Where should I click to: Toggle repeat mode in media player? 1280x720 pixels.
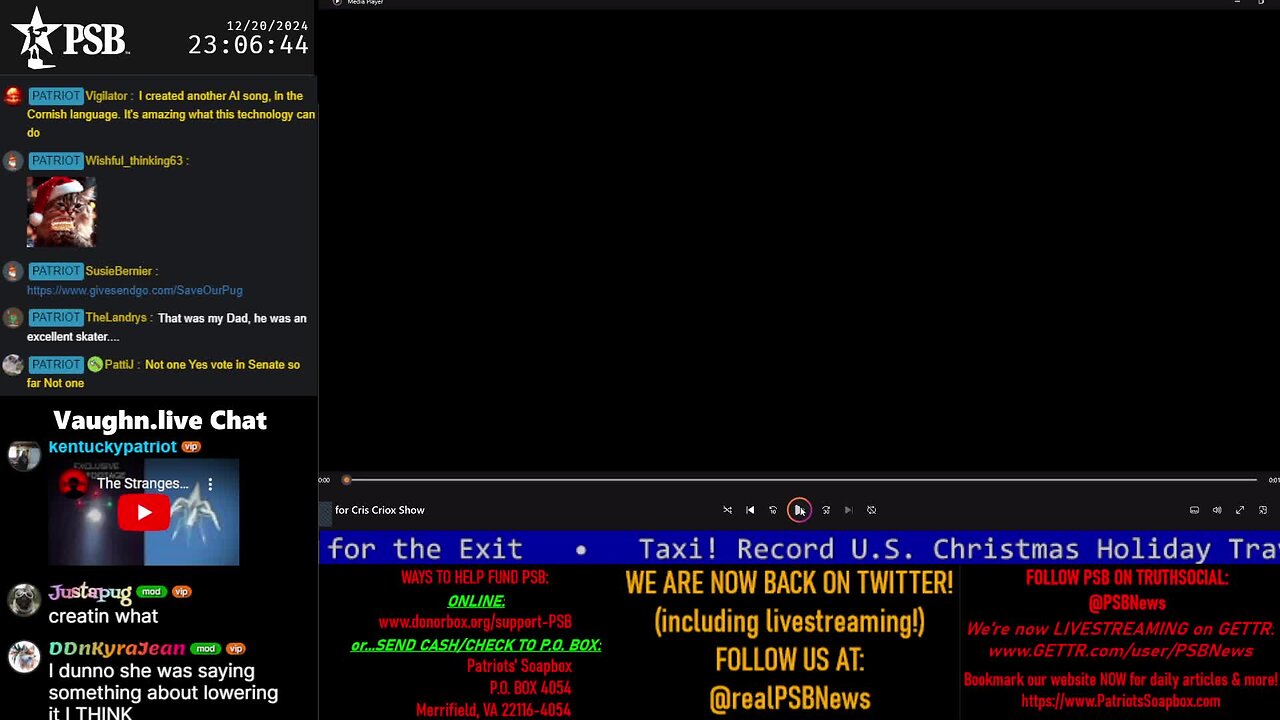[x=871, y=510]
